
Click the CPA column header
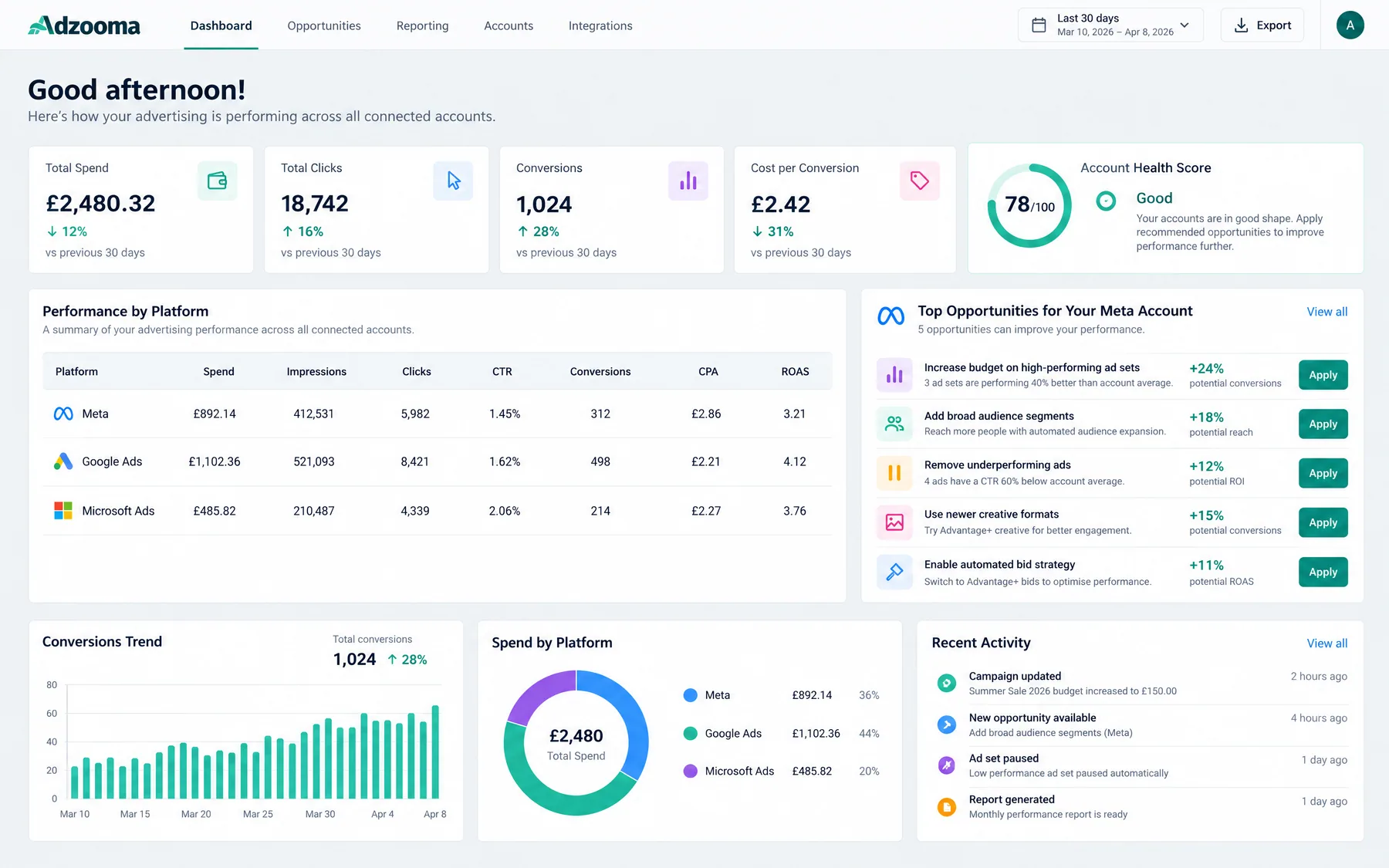(708, 372)
